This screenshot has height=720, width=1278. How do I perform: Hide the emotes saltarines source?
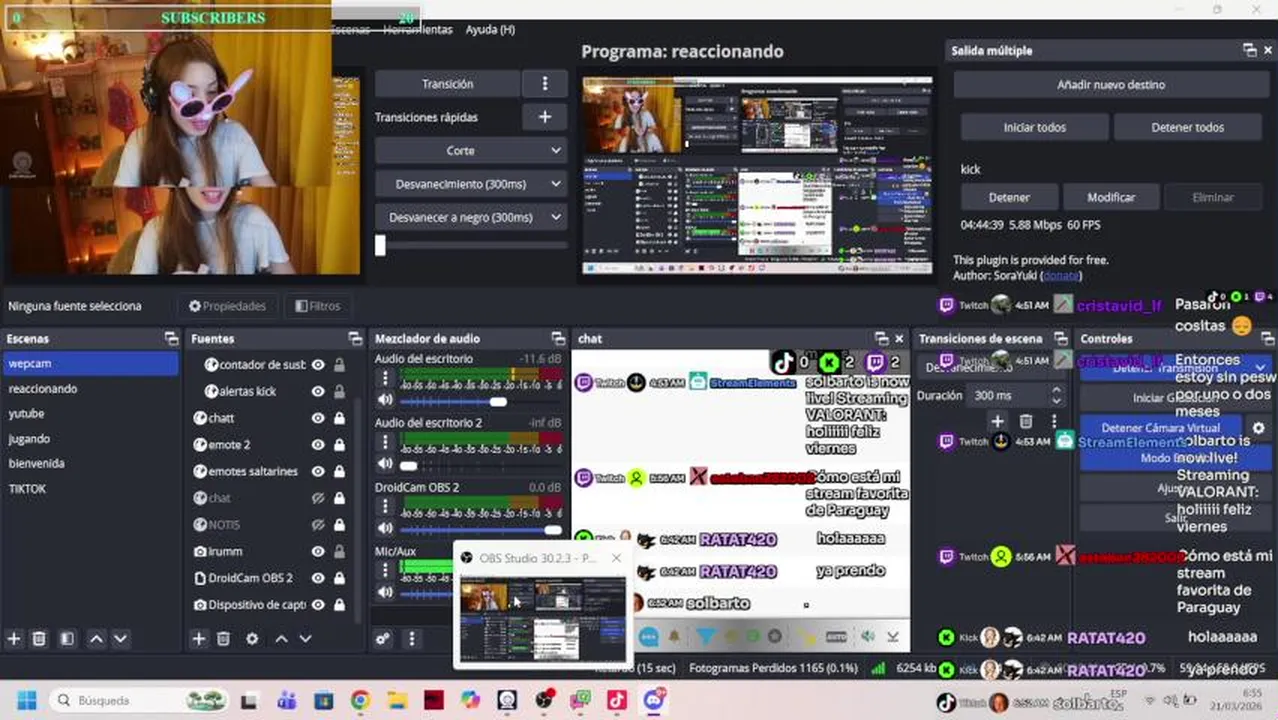click(x=318, y=471)
